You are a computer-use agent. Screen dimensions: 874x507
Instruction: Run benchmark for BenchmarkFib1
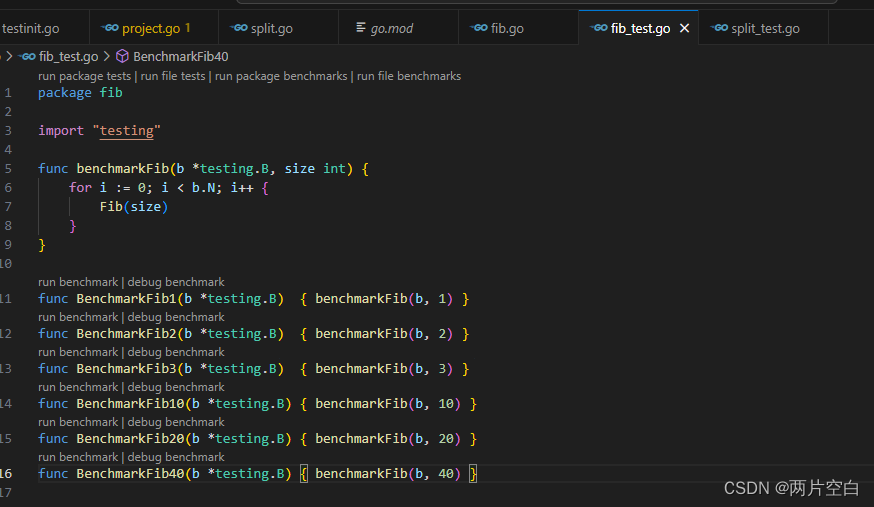click(x=78, y=282)
